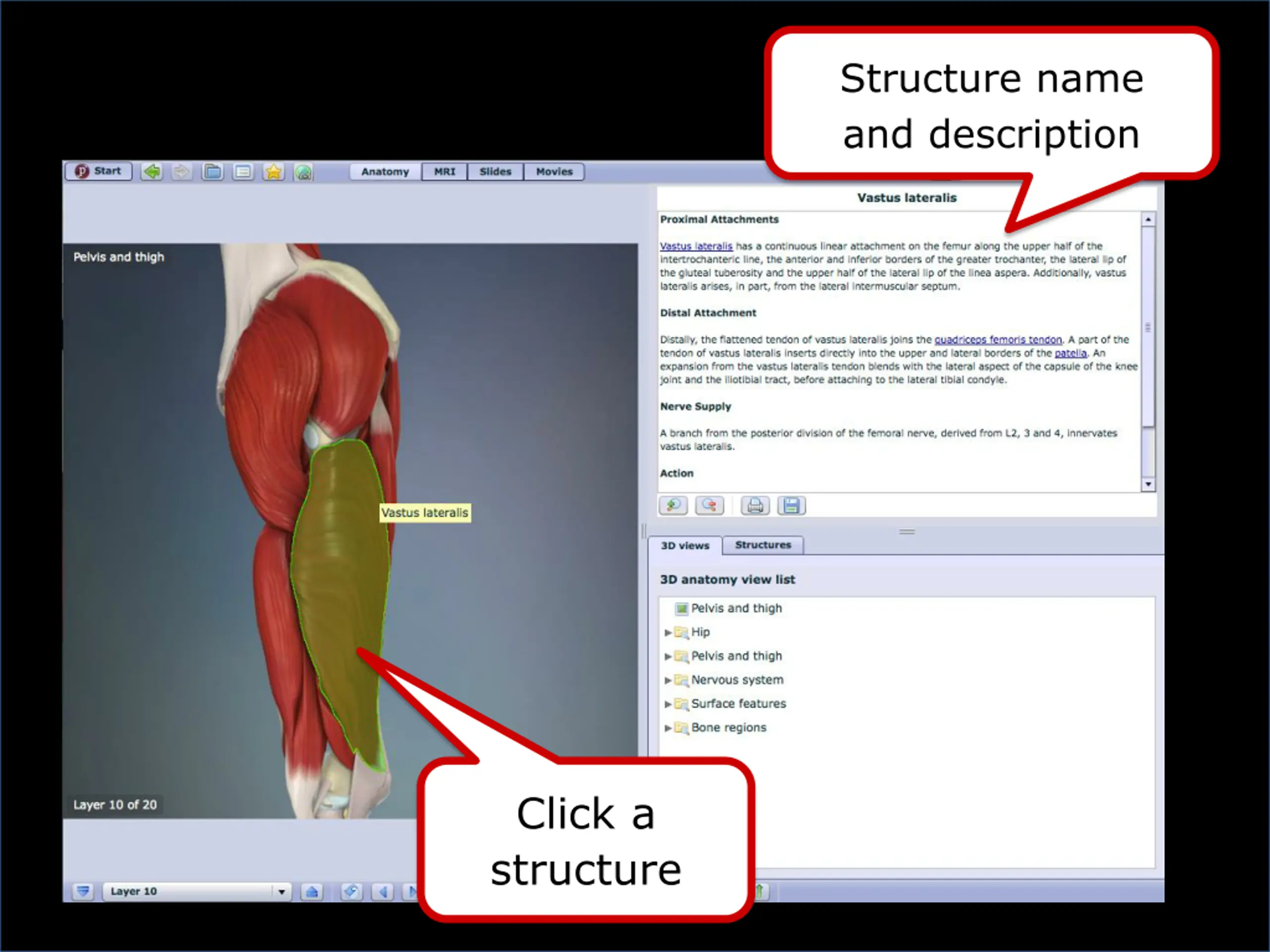Screen dimensions: 1270x952
Task: Click the Surface features folder label
Action: click(738, 704)
